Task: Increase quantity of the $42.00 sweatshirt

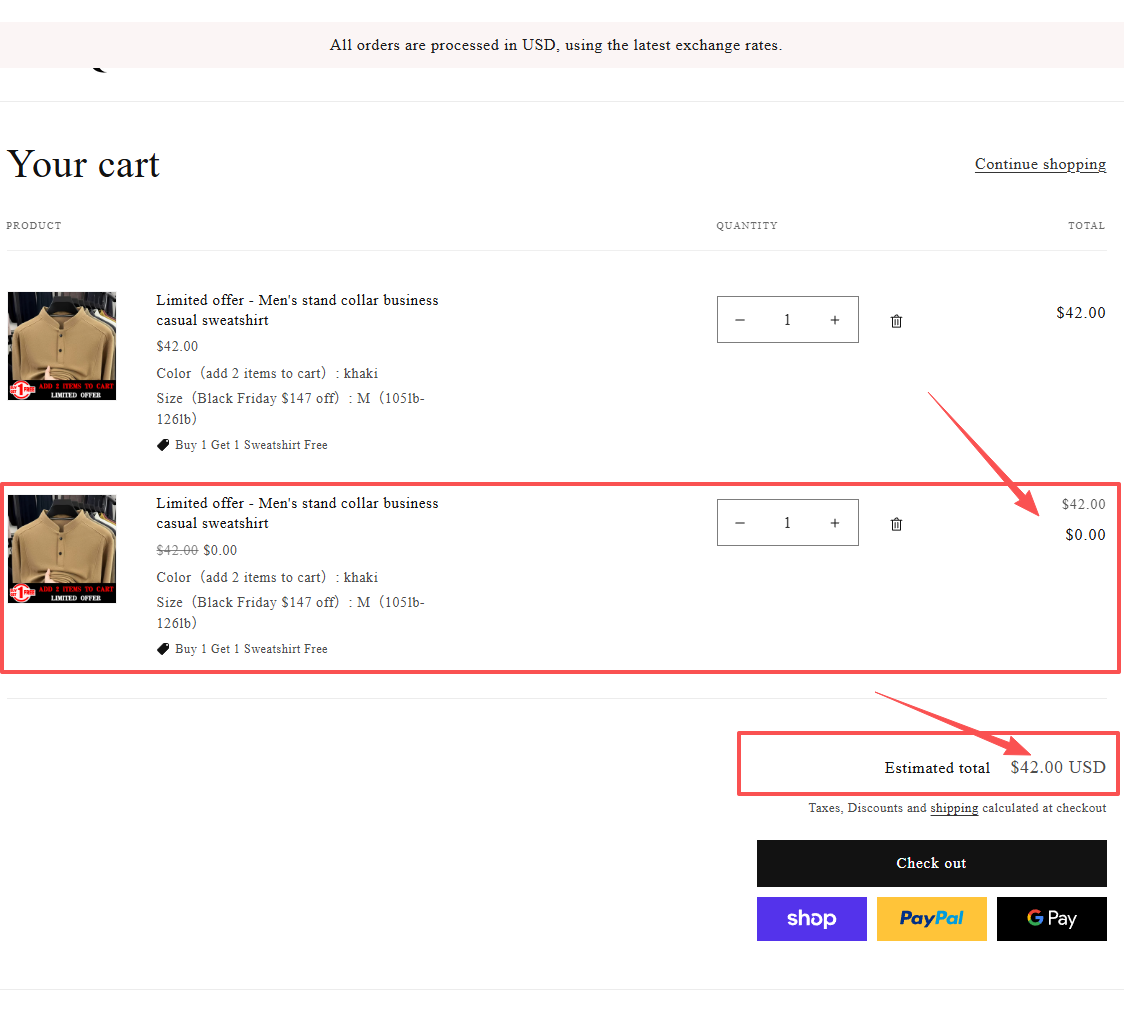Action: (834, 320)
